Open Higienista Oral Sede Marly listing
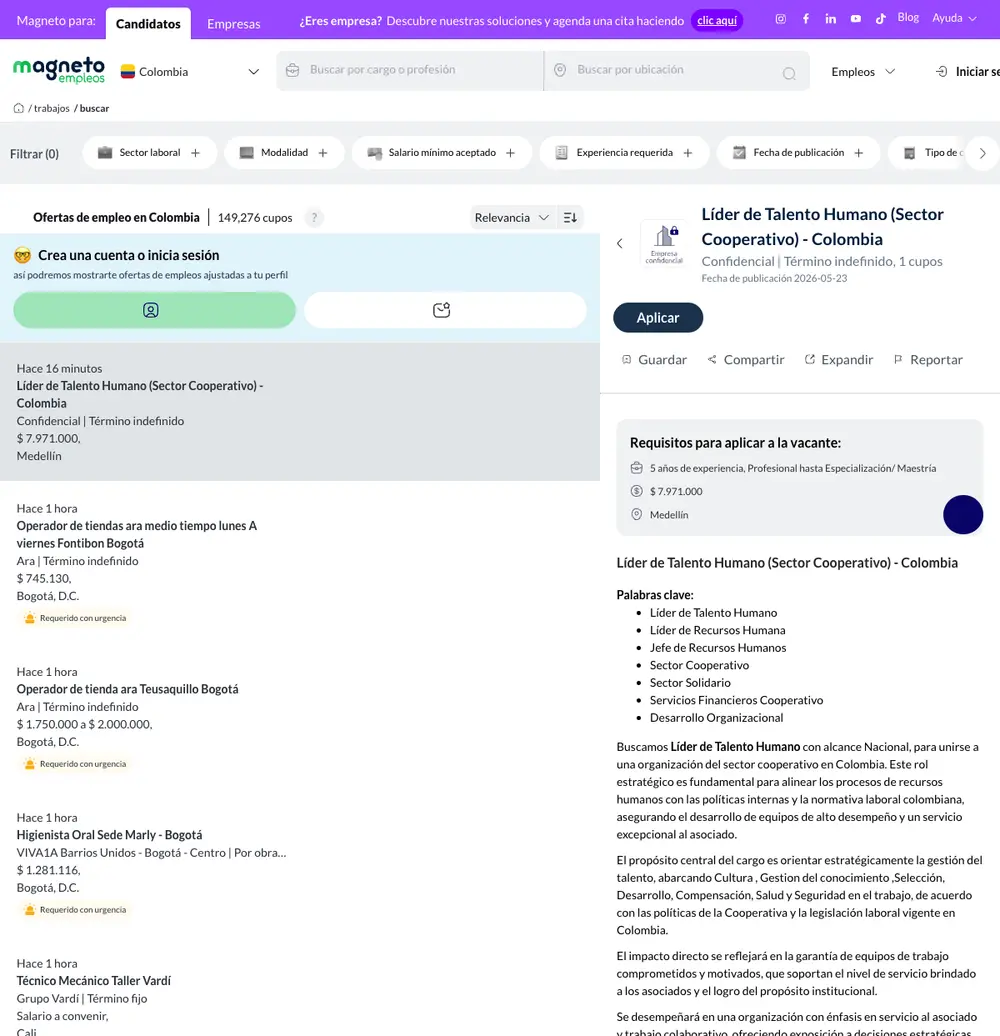Screen dimensions: 1000x1036 tap(300, 862)
